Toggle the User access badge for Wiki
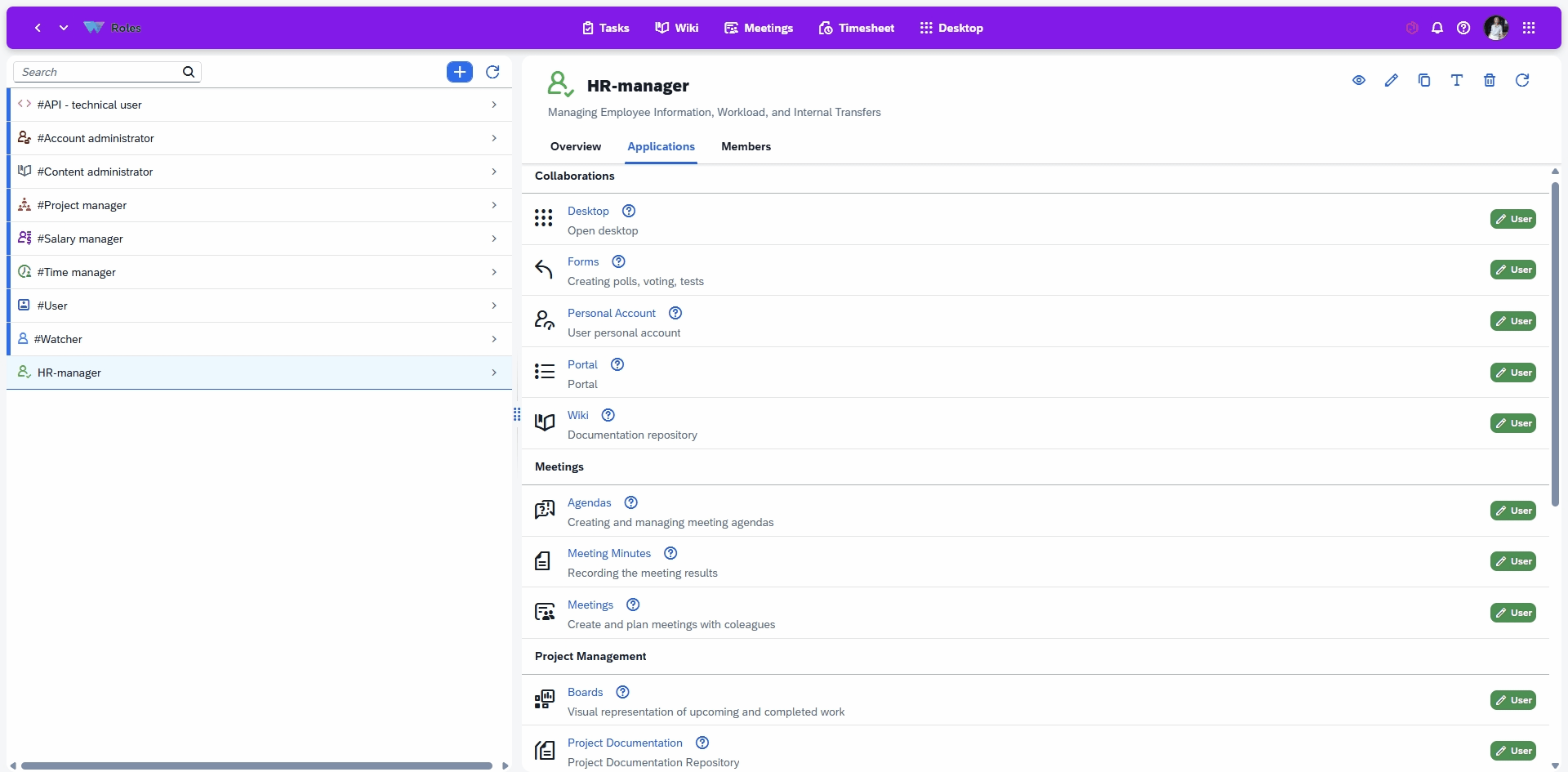 click(1512, 423)
